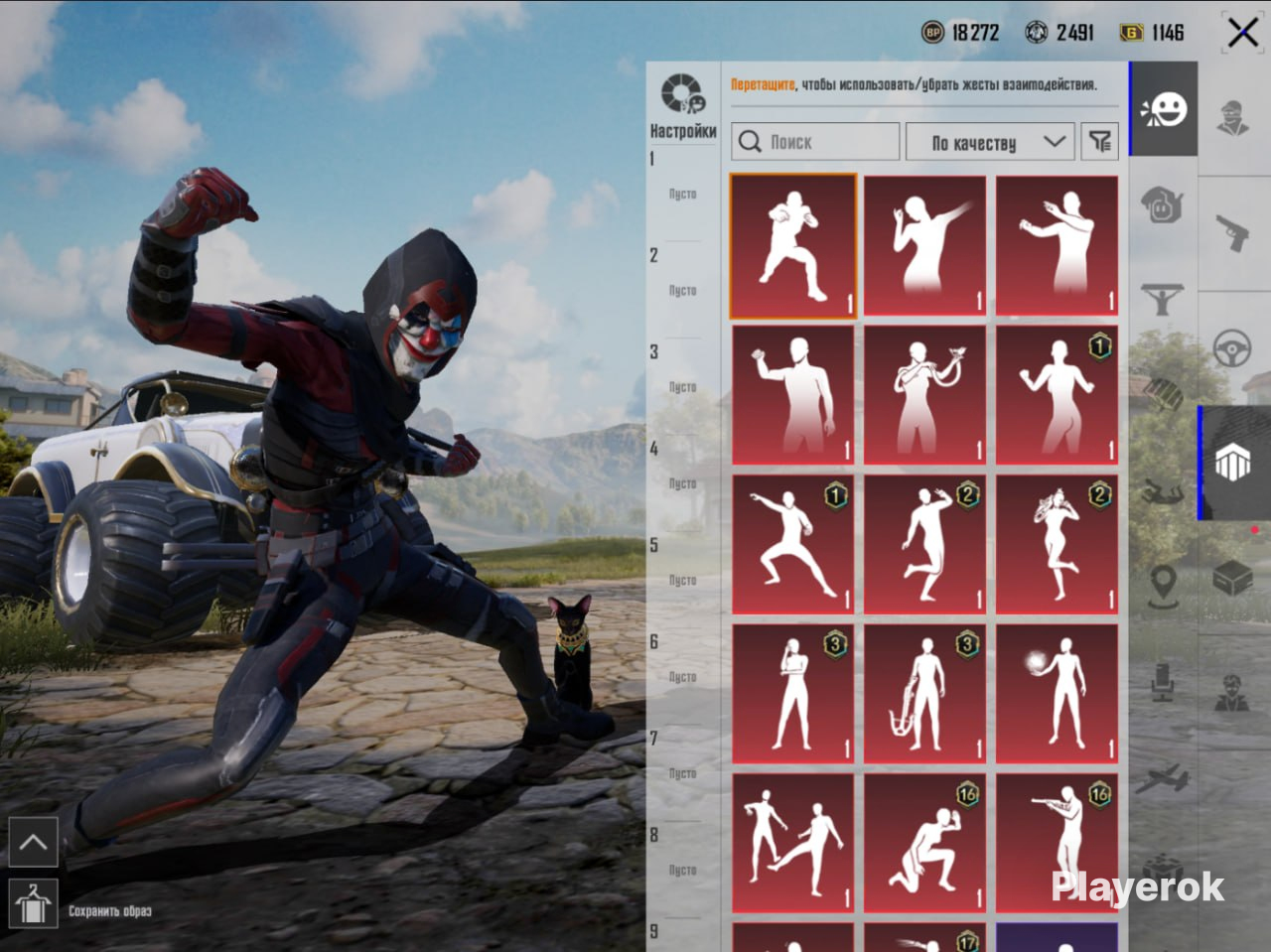Select the hand-on-forehead emote with badge 3
The width and height of the screenshot is (1271, 952).
(x=792, y=694)
